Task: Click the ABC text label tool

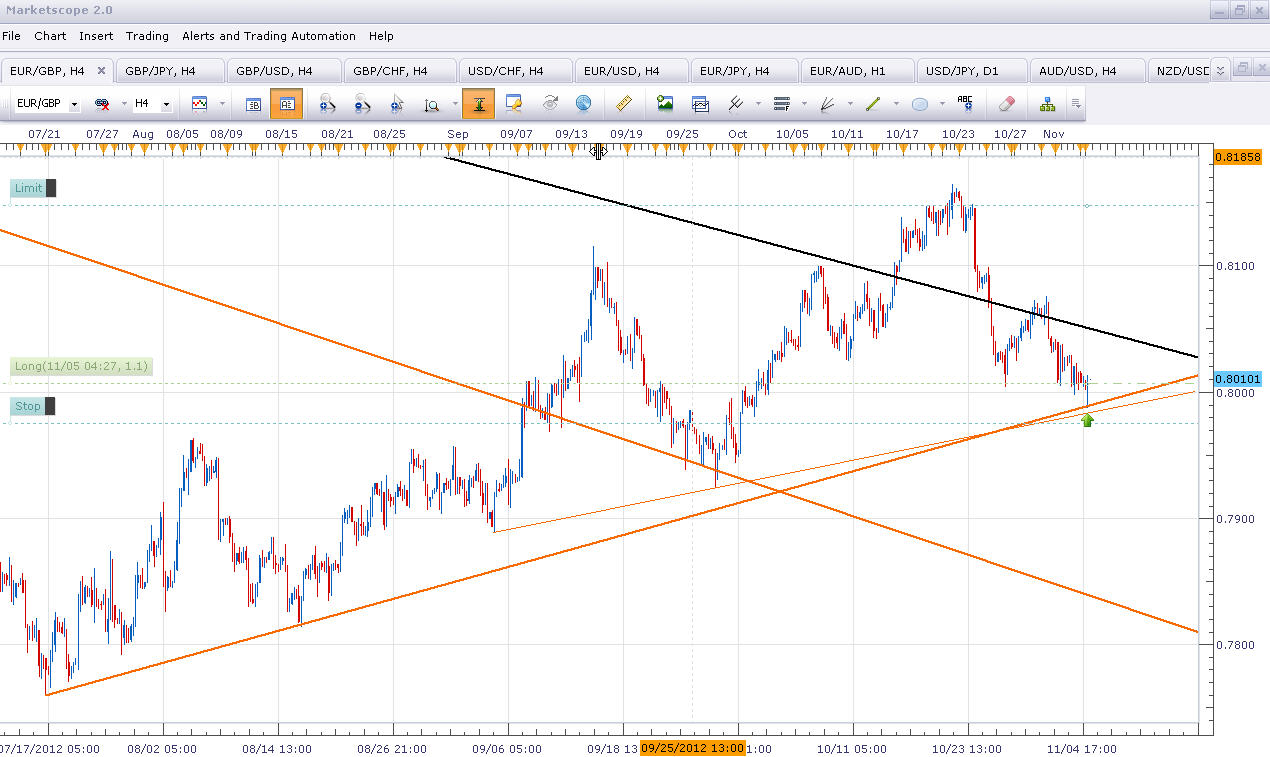Action: click(x=965, y=104)
